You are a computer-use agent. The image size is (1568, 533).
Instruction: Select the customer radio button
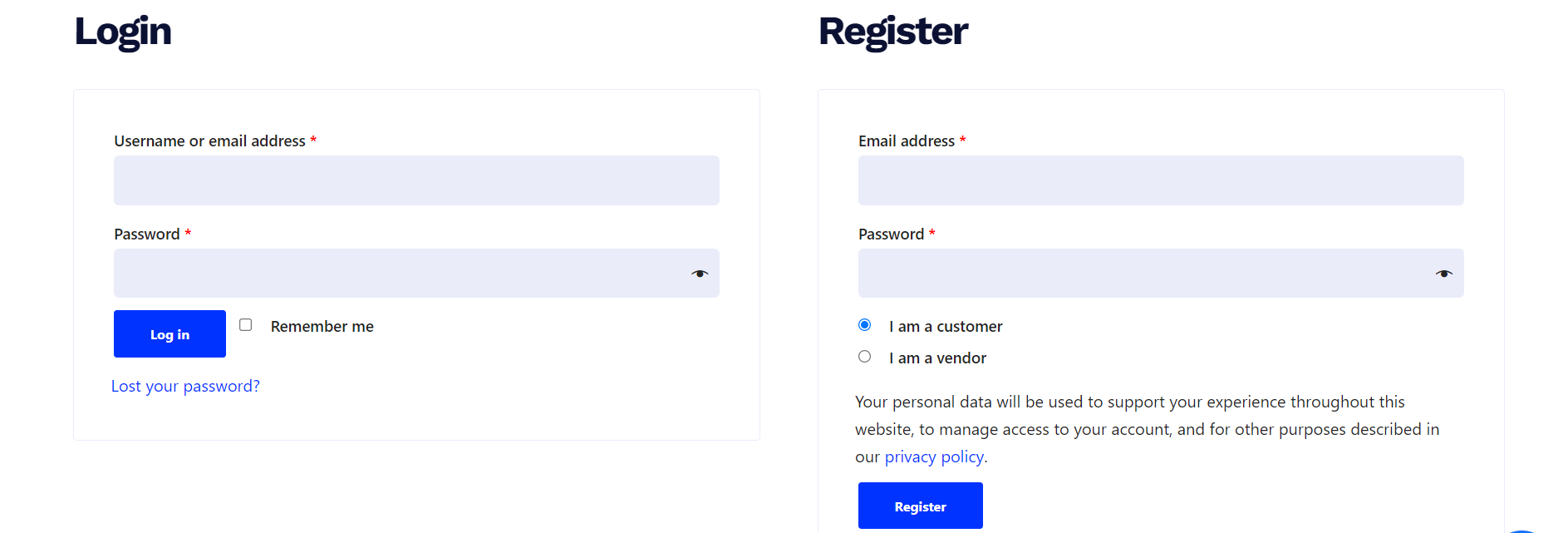click(x=864, y=325)
